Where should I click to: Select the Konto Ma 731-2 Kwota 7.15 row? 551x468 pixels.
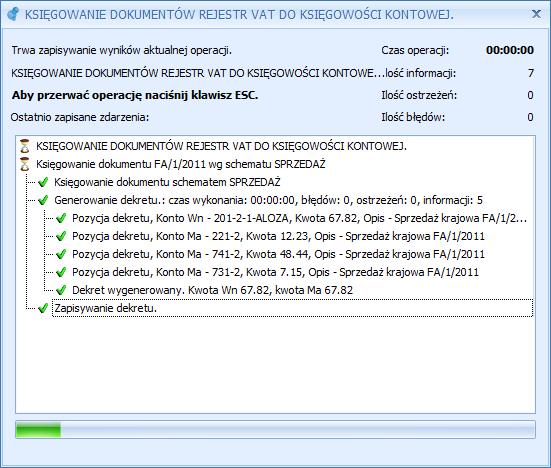[276, 272]
